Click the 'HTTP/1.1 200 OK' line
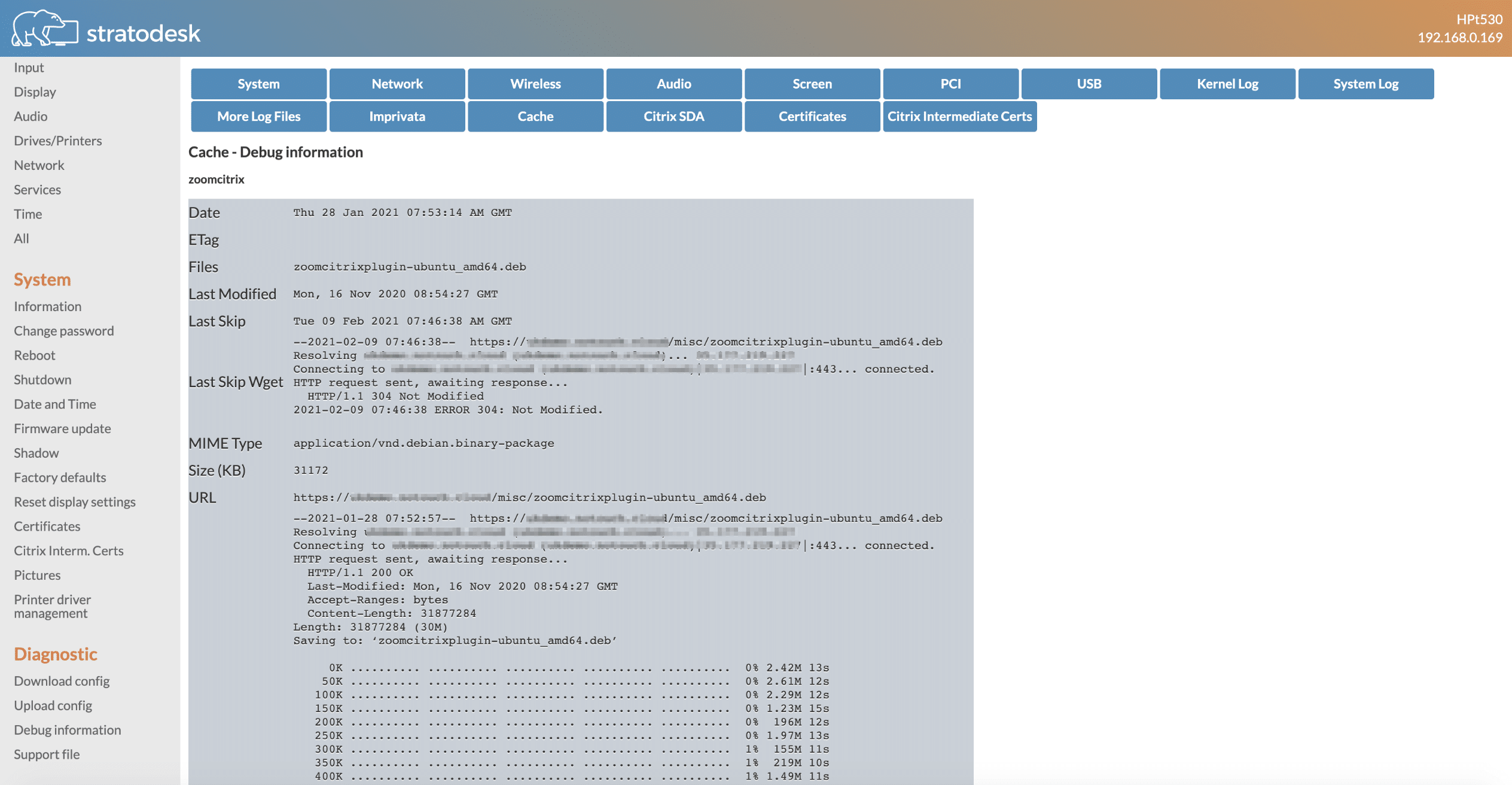Viewport: 1512px width, 785px height. click(x=360, y=573)
